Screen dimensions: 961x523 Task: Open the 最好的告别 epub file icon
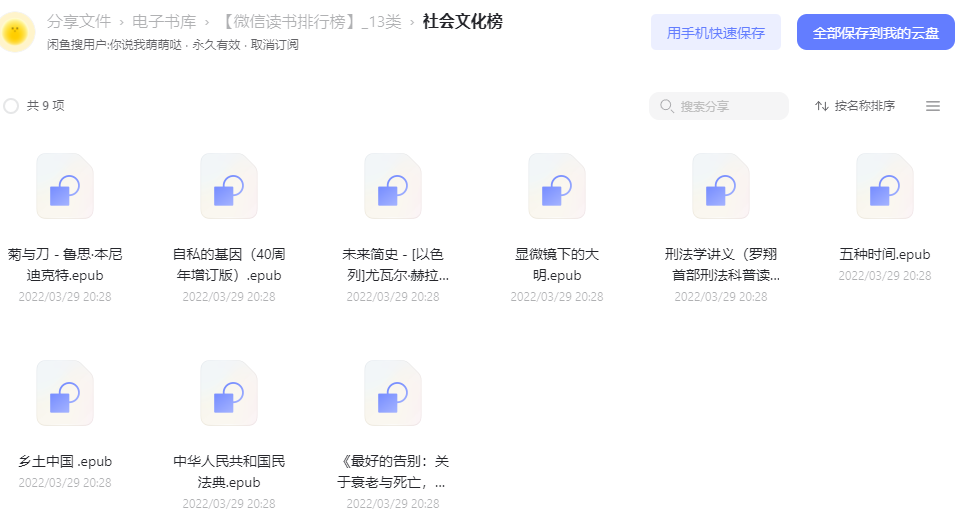tap(393, 394)
